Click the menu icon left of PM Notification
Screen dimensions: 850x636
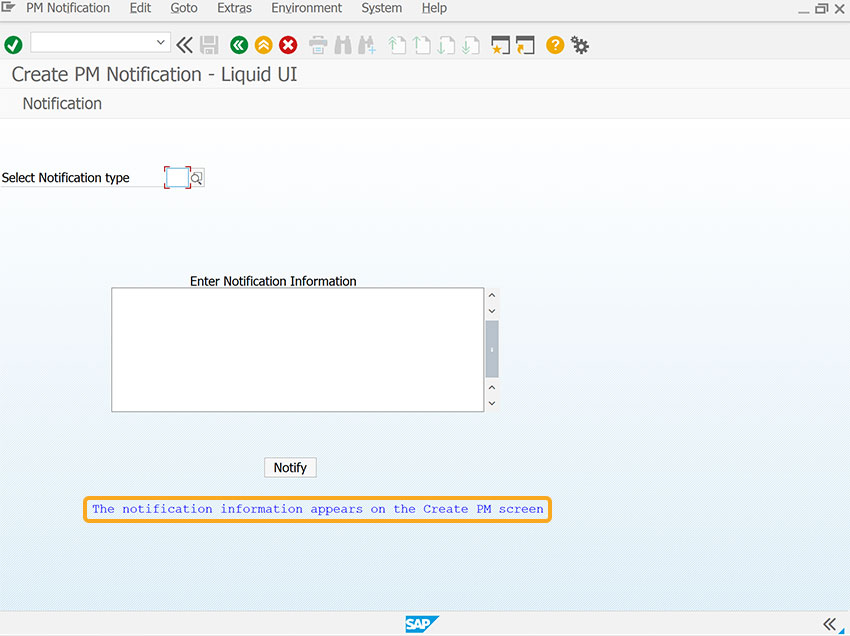click(8, 8)
